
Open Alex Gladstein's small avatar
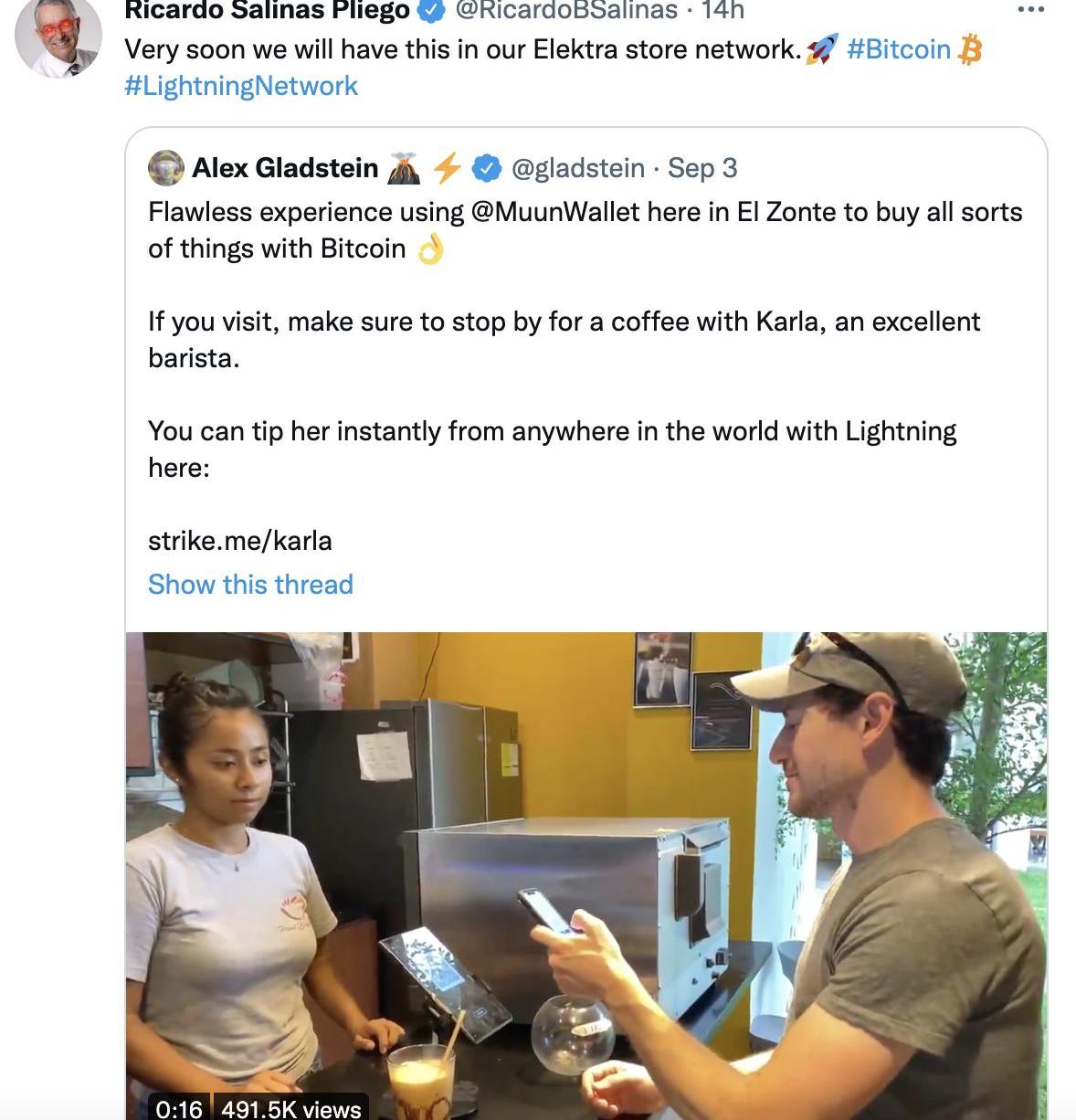[x=166, y=168]
